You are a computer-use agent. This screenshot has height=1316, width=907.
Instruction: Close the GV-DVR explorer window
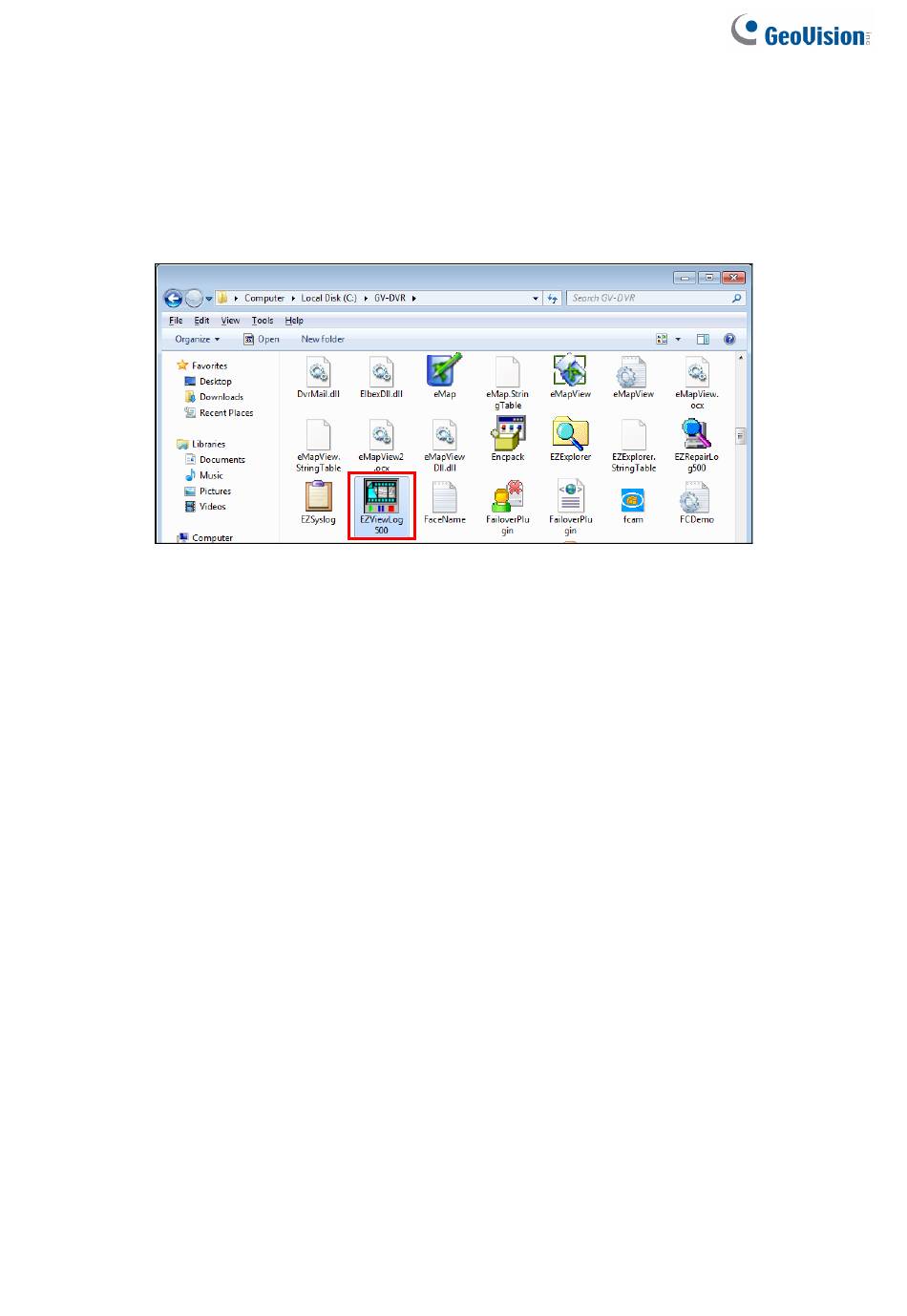[x=733, y=278]
